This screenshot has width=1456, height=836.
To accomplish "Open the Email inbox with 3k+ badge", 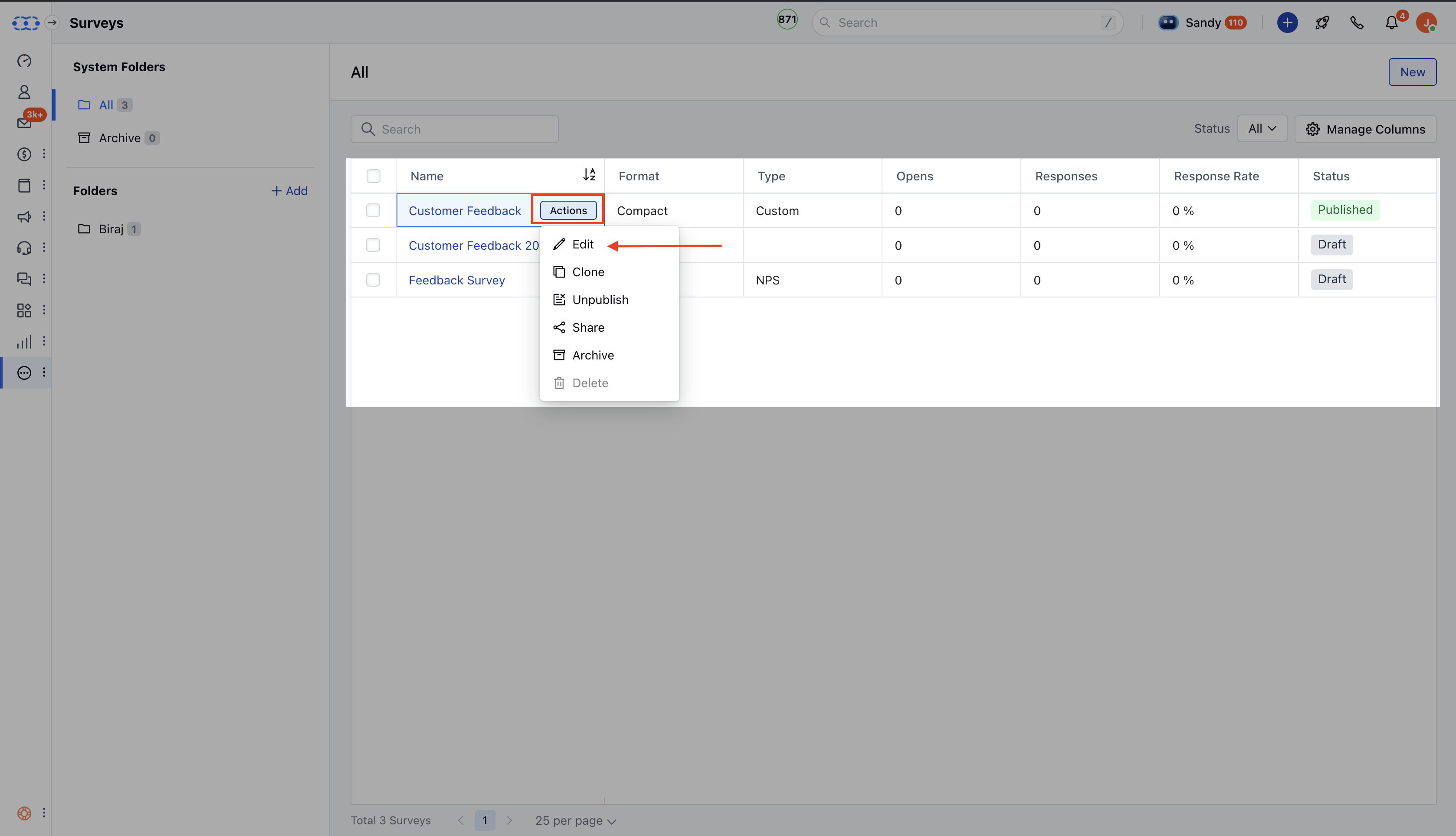I will (24, 124).
